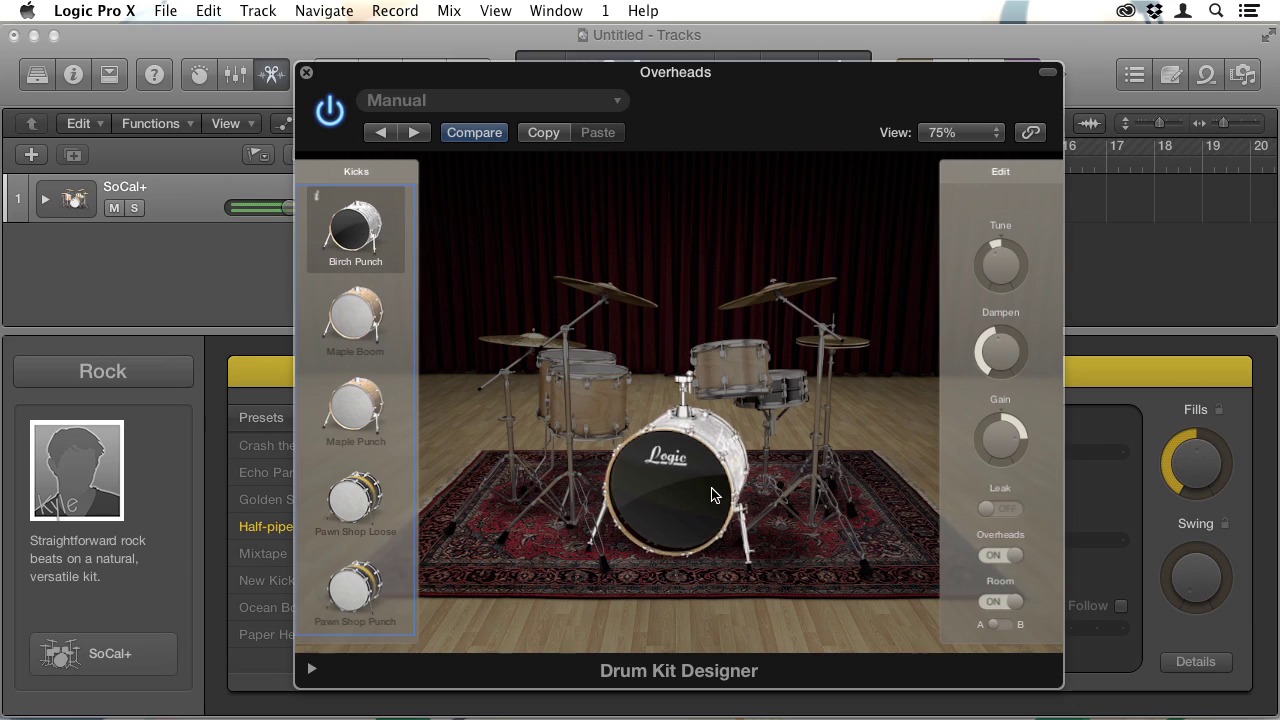Click the track hierarchy up-arrow icon

pos(31,123)
